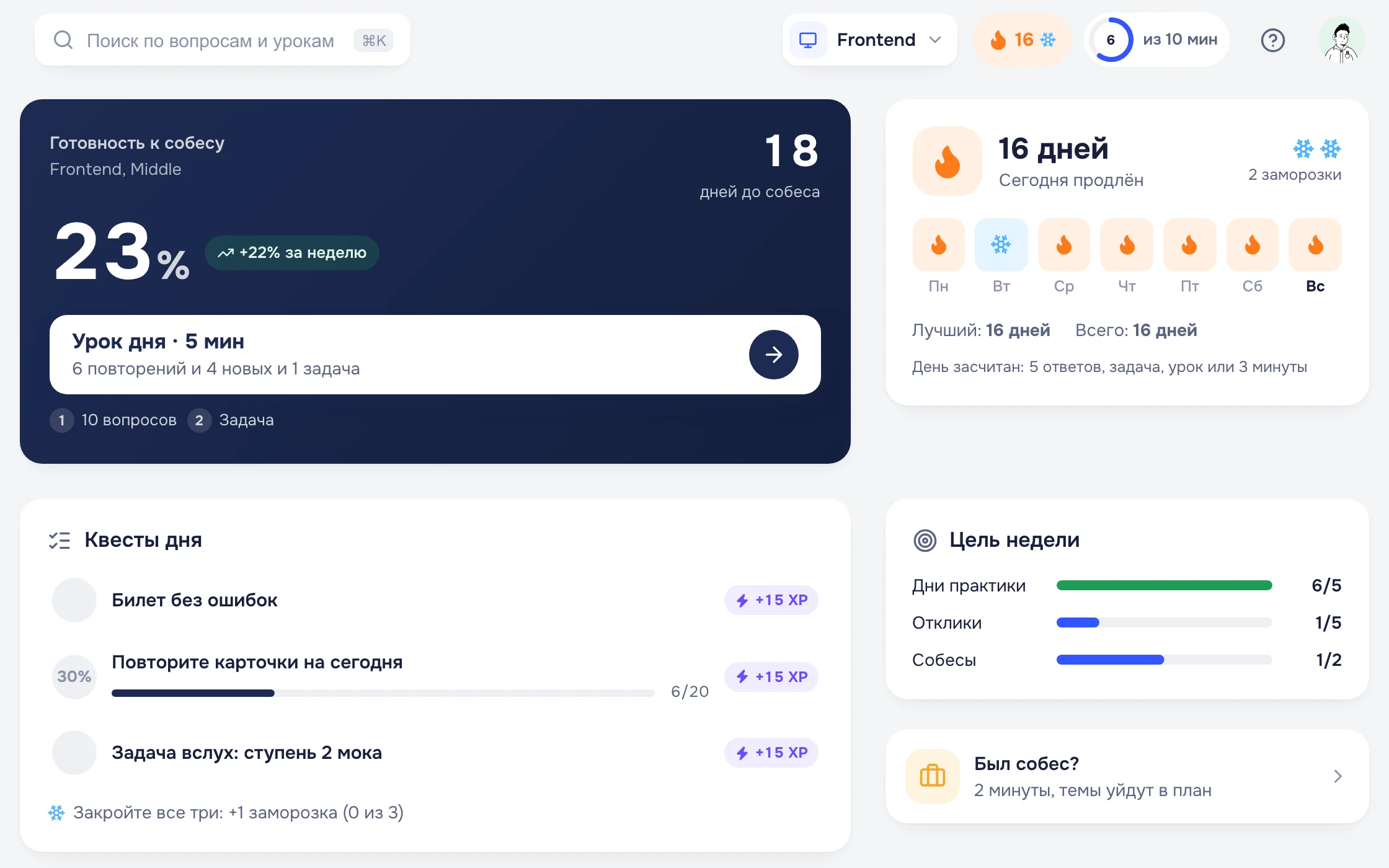Expand the 'Был собес?' chevron

[1338, 776]
